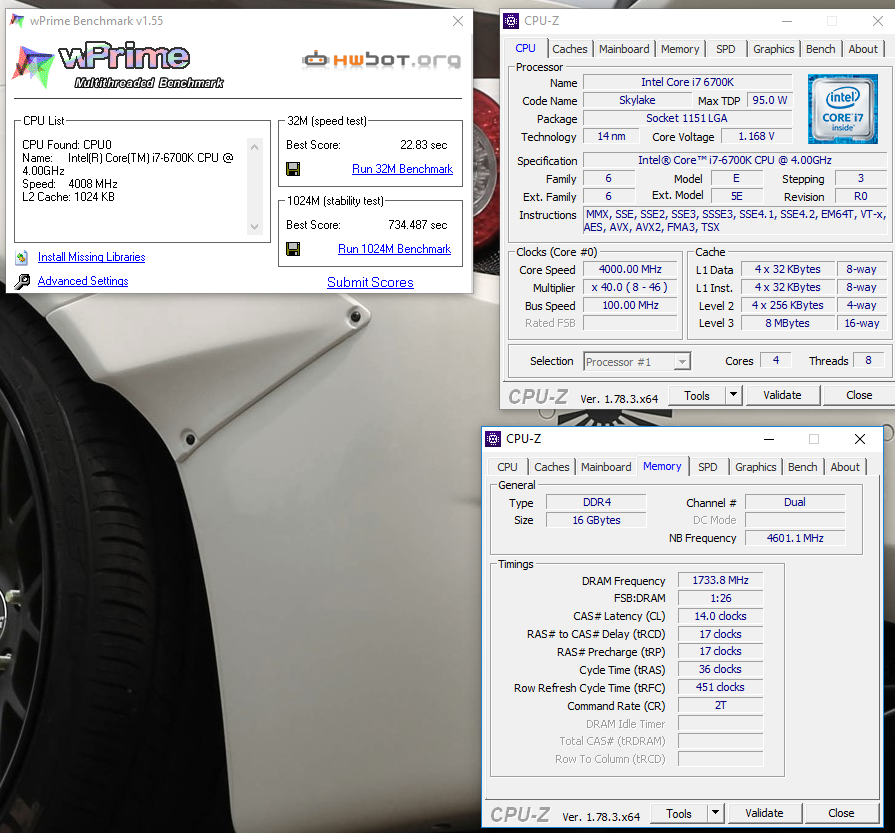Open Bench tab in upper CPU-Z window
The height and width of the screenshot is (833, 895).
[x=820, y=49]
